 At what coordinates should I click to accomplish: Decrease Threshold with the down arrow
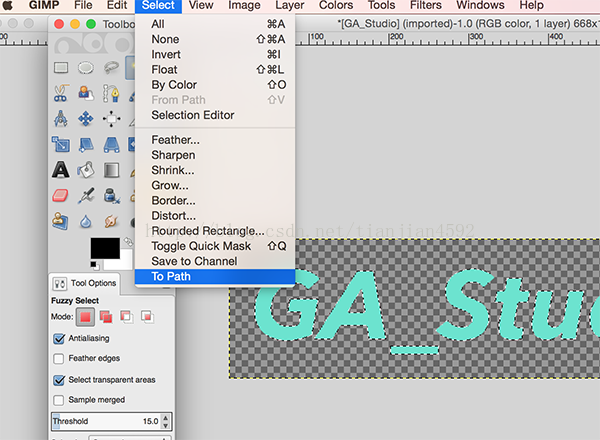pyautogui.click(x=165, y=425)
